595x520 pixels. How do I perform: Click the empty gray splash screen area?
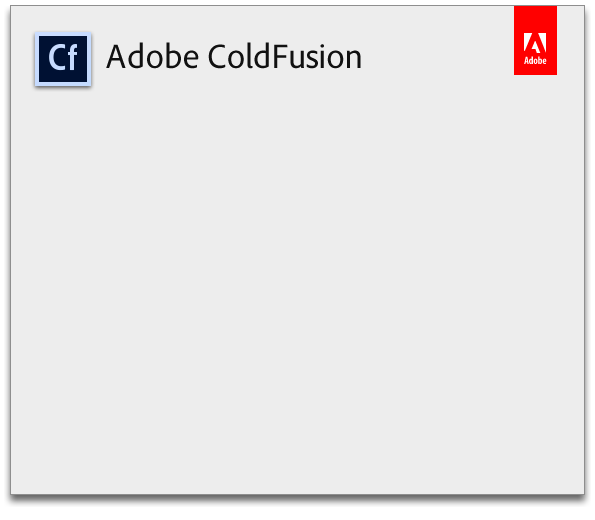coord(298,288)
